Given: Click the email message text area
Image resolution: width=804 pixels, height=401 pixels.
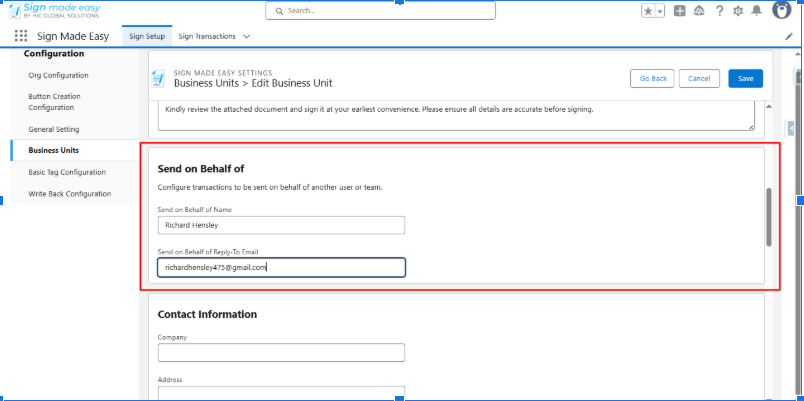Looking at the screenshot, I should tap(456, 116).
